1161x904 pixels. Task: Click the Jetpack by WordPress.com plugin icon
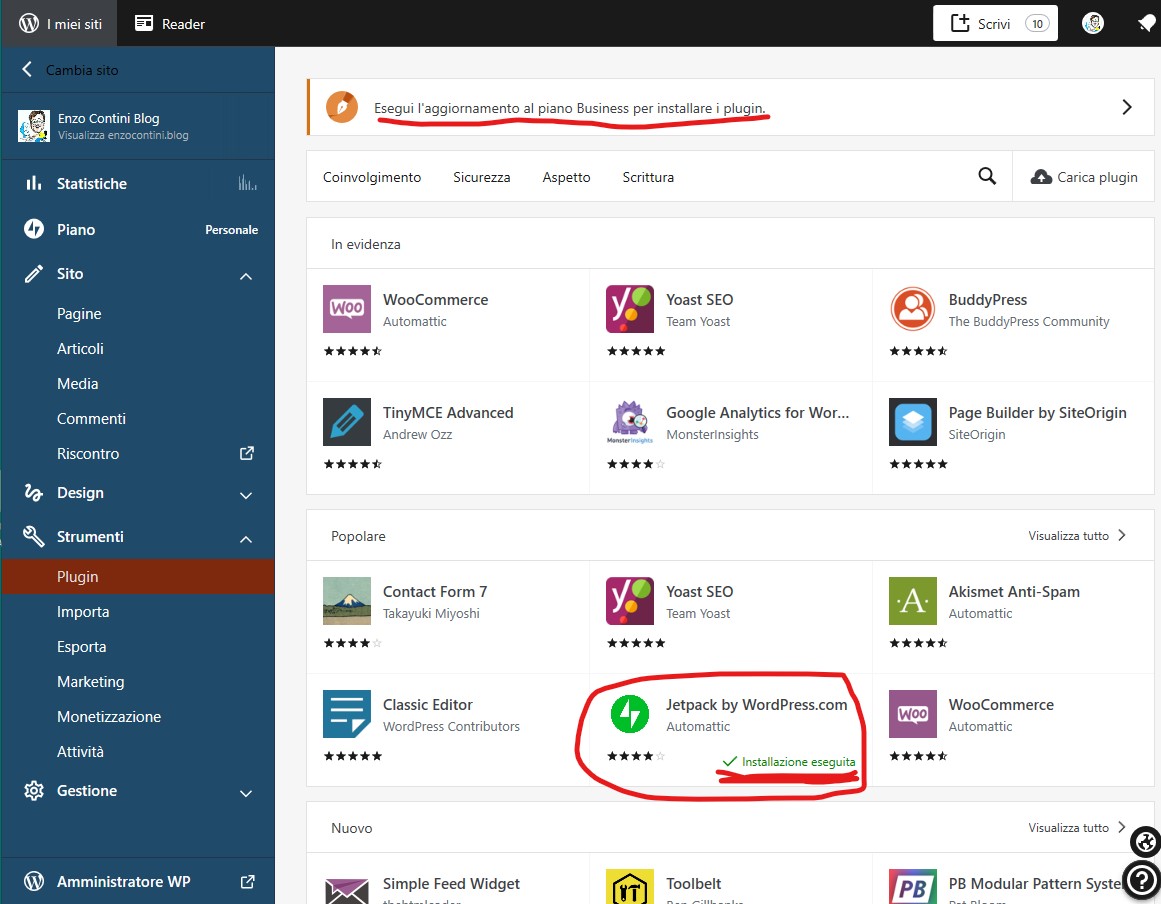pos(630,714)
